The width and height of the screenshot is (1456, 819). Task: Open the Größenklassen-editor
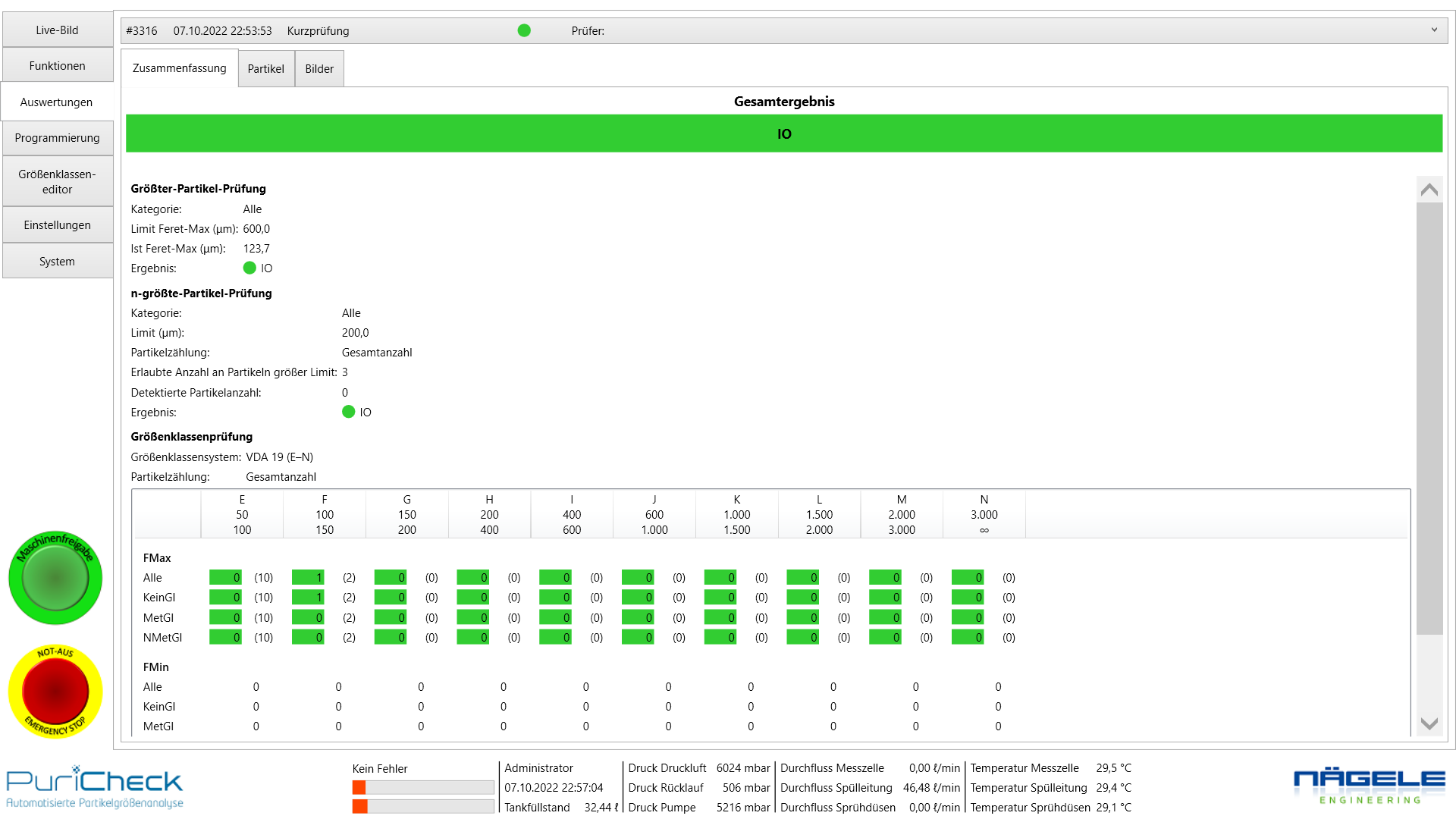click(57, 181)
